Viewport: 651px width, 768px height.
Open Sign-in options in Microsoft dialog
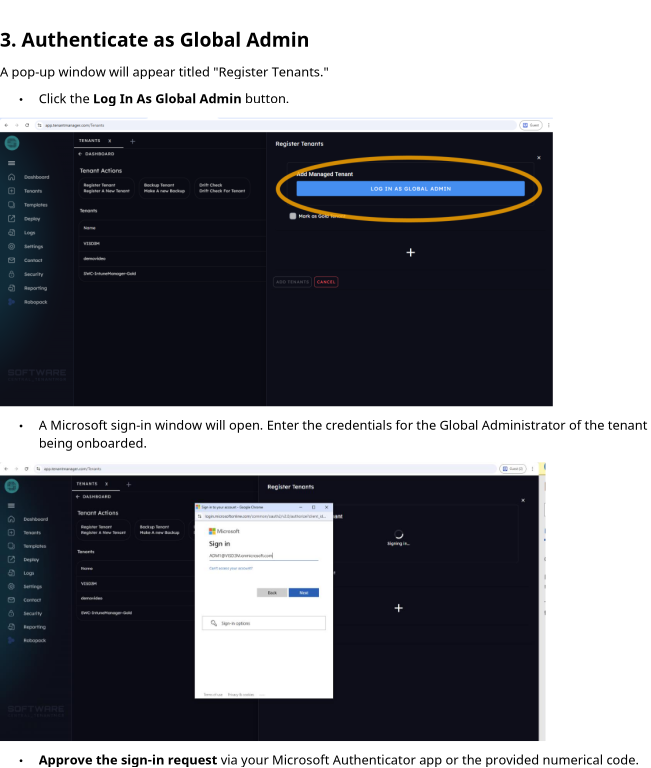coord(264,623)
